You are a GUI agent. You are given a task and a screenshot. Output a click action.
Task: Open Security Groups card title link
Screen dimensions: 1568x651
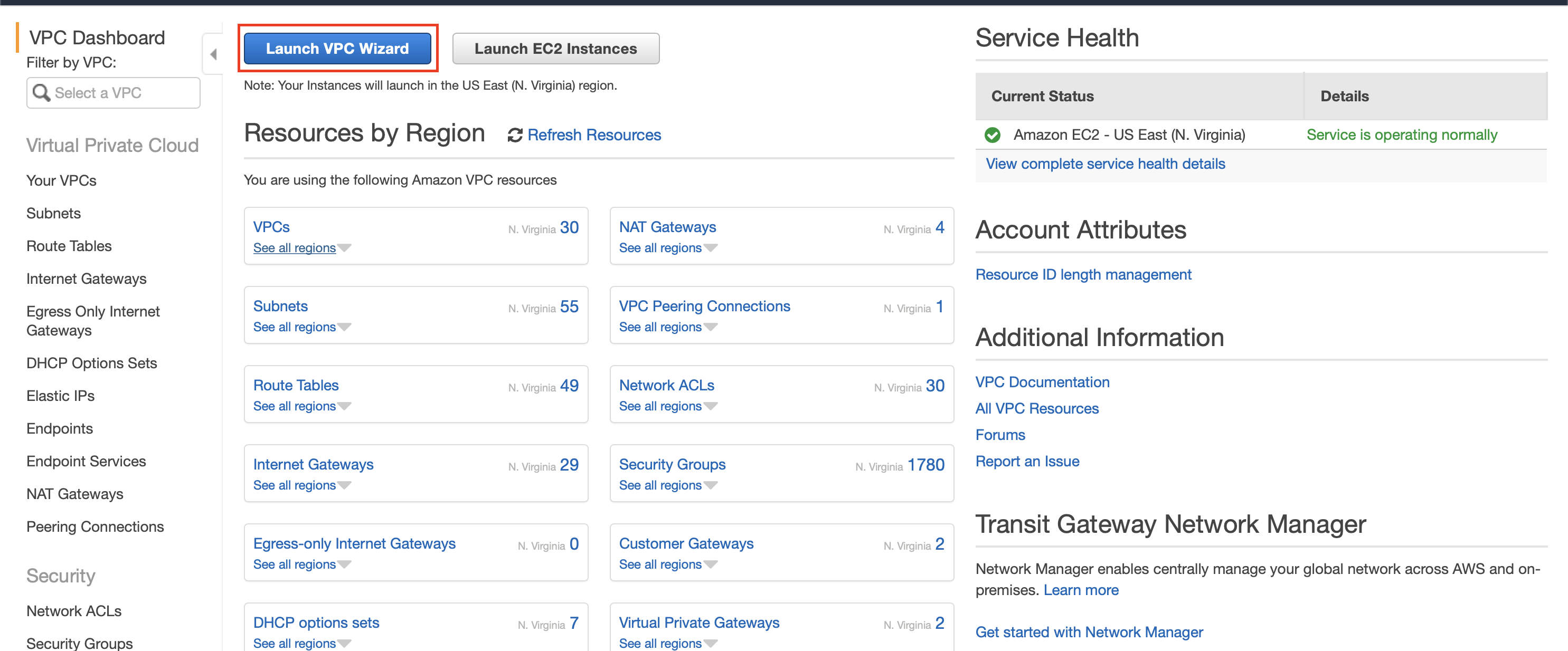tap(672, 464)
